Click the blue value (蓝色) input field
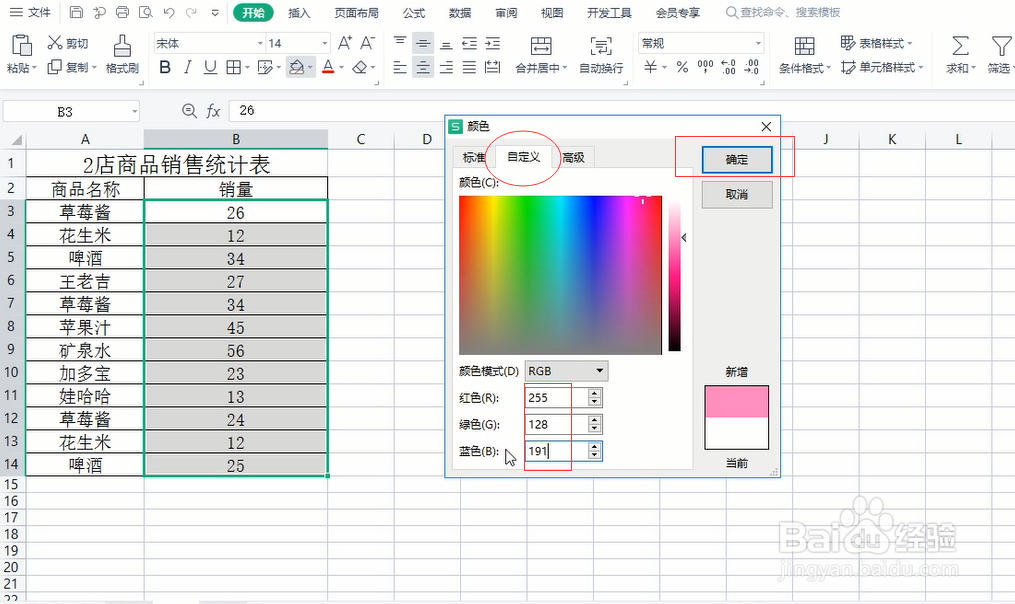Viewport: 1015px width, 604px height. coord(548,450)
